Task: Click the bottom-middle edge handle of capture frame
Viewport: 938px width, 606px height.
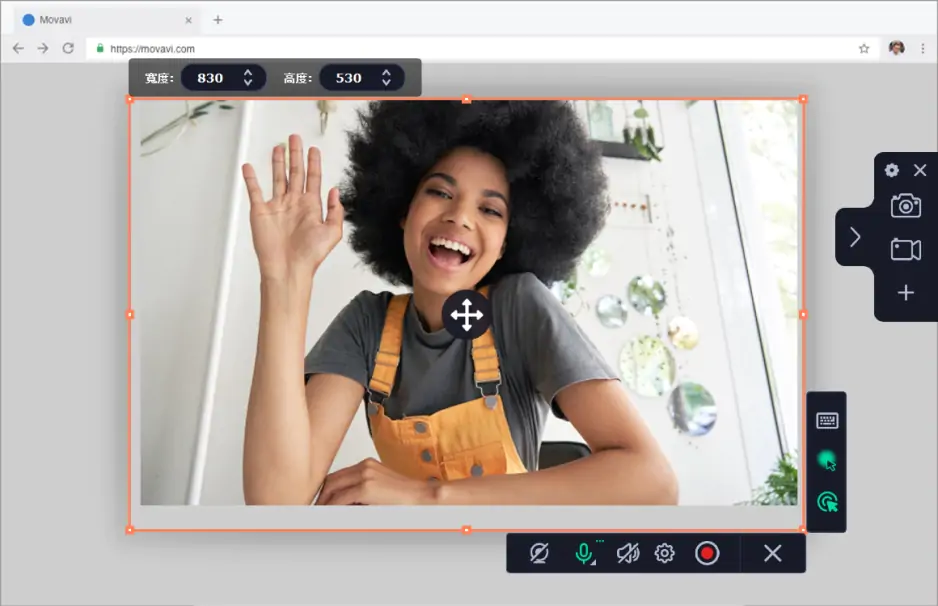Action: tap(467, 530)
